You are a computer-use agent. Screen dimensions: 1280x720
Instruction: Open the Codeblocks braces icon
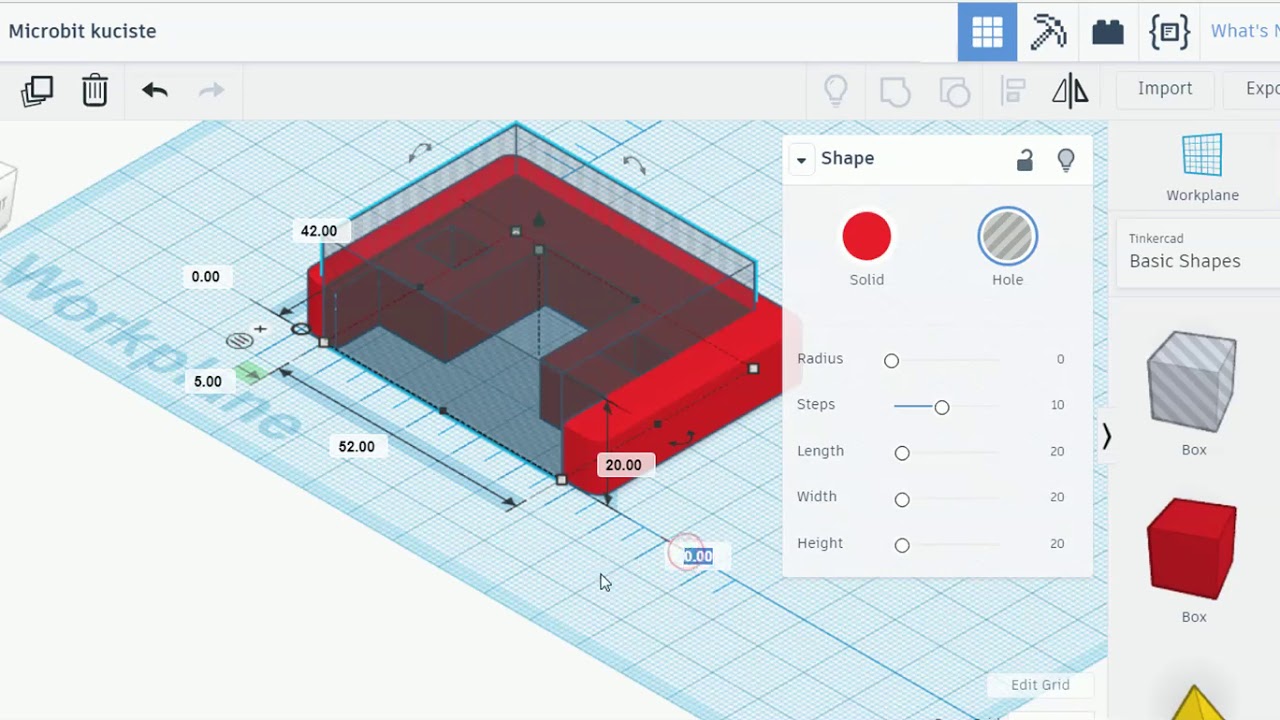tap(1169, 32)
